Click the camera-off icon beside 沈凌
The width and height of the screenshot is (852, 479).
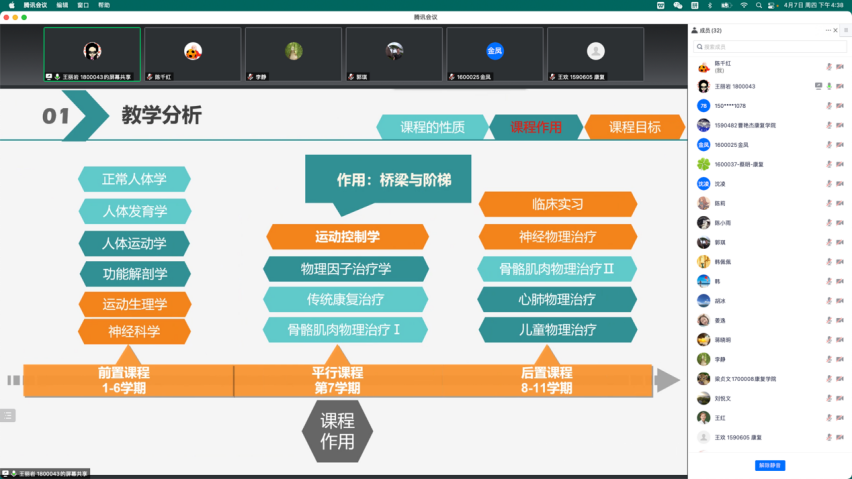pos(840,183)
